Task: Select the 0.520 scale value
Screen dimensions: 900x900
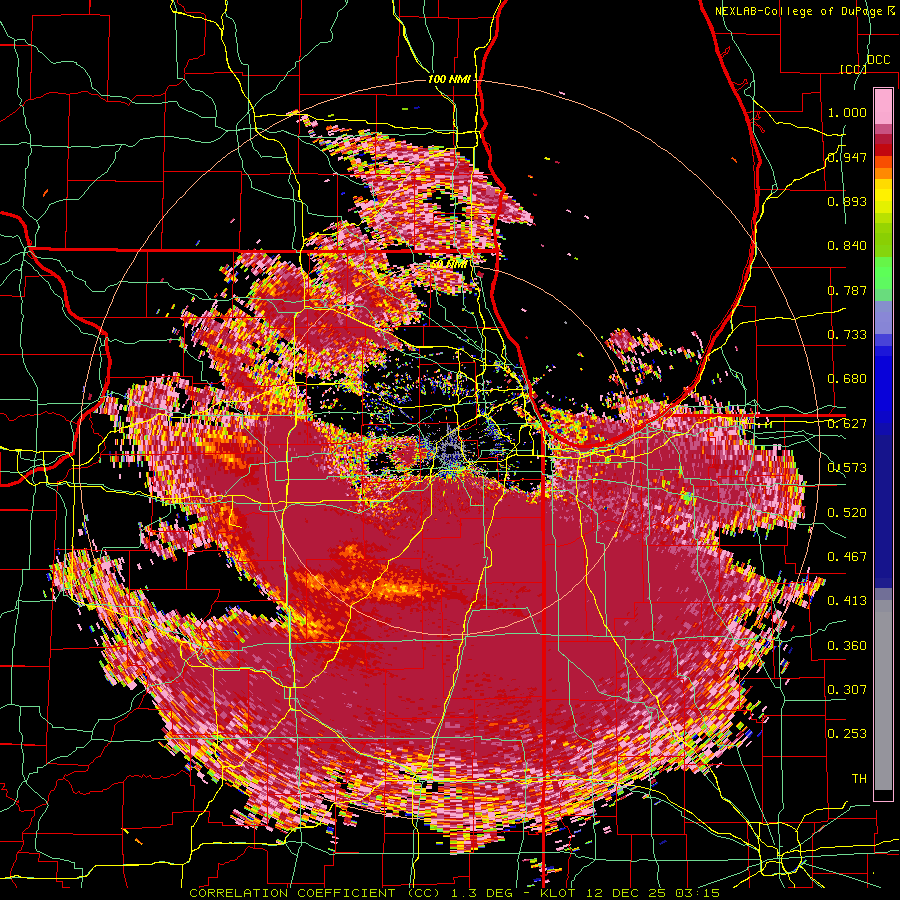Action: click(x=847, y=513)
